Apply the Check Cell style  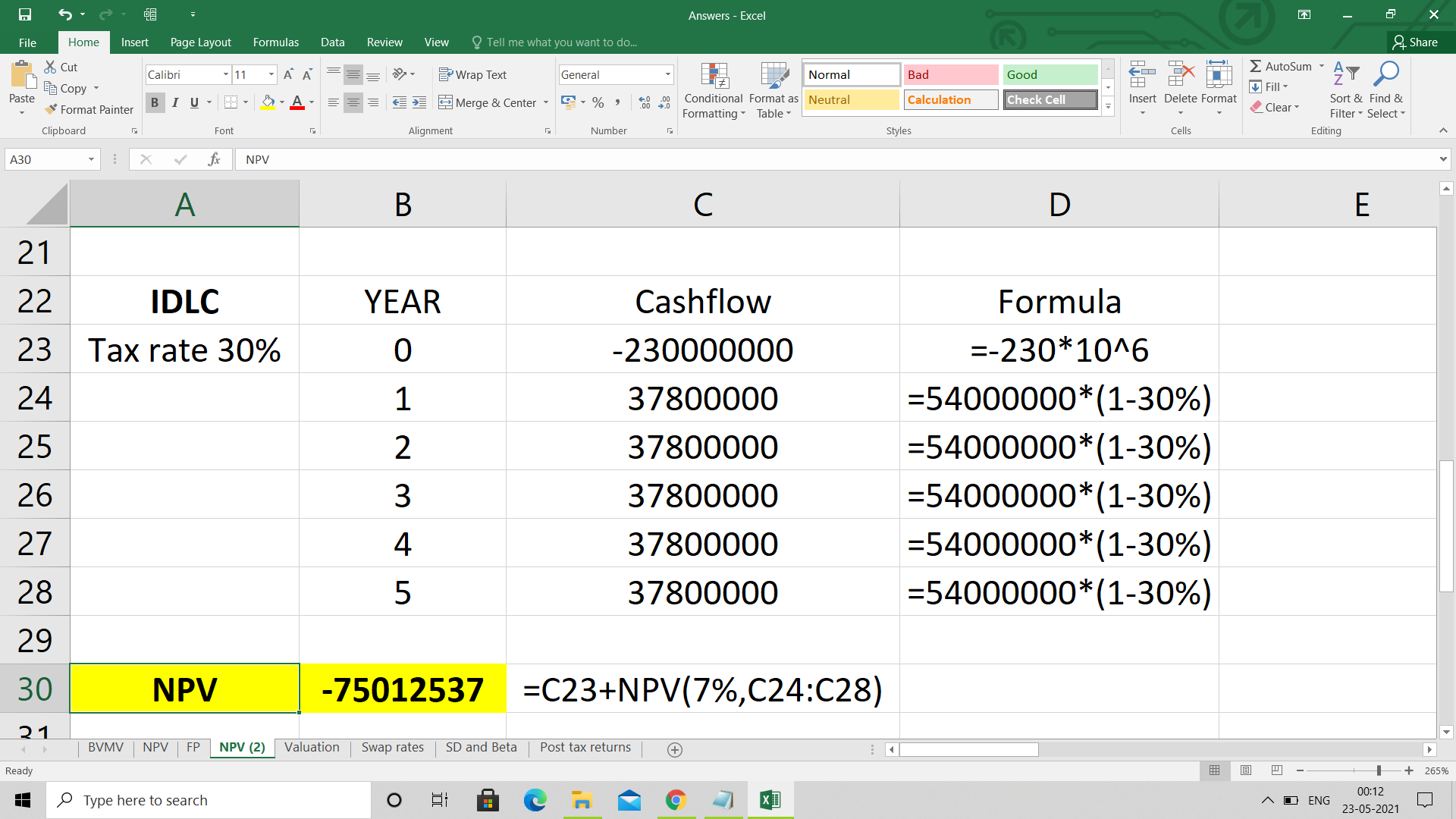tap(1050, 99)
